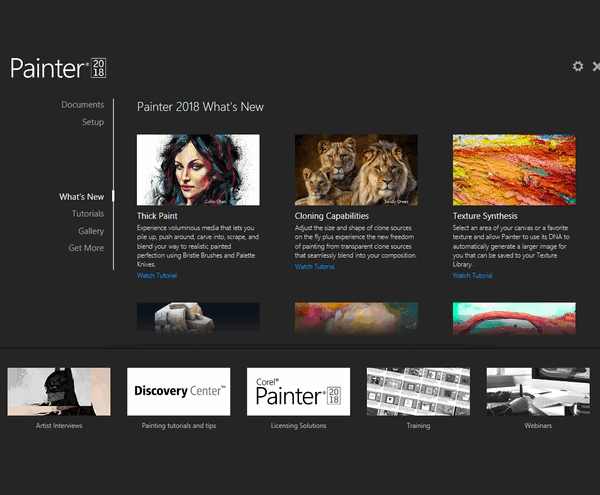Open the Artist Interviews Batman thumbnail
Image resolution: width=600 pixels, height=495 pixels.
(x=59, y=392)
